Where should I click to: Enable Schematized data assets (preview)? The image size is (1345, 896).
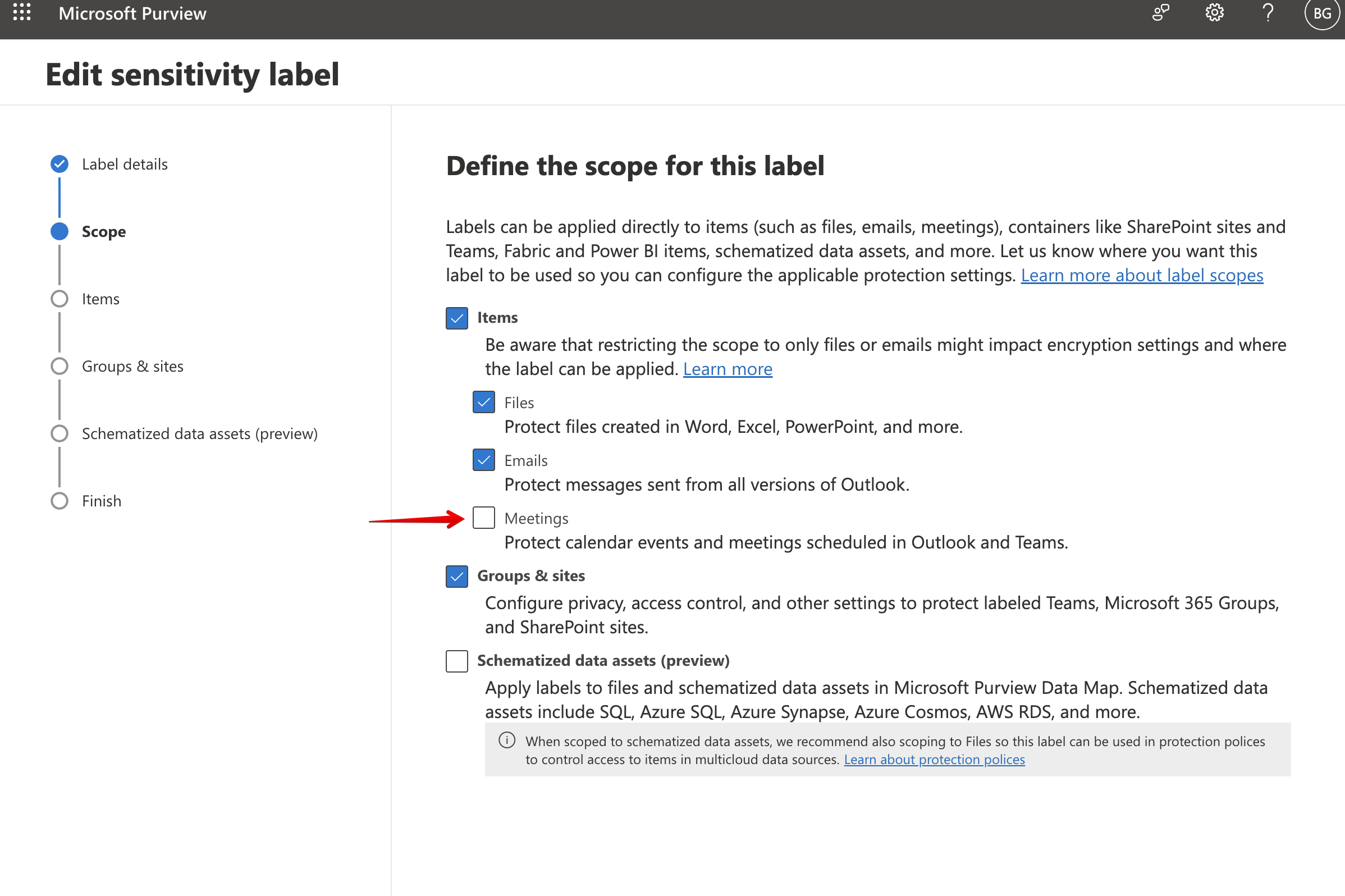click(x=456, y=661)
